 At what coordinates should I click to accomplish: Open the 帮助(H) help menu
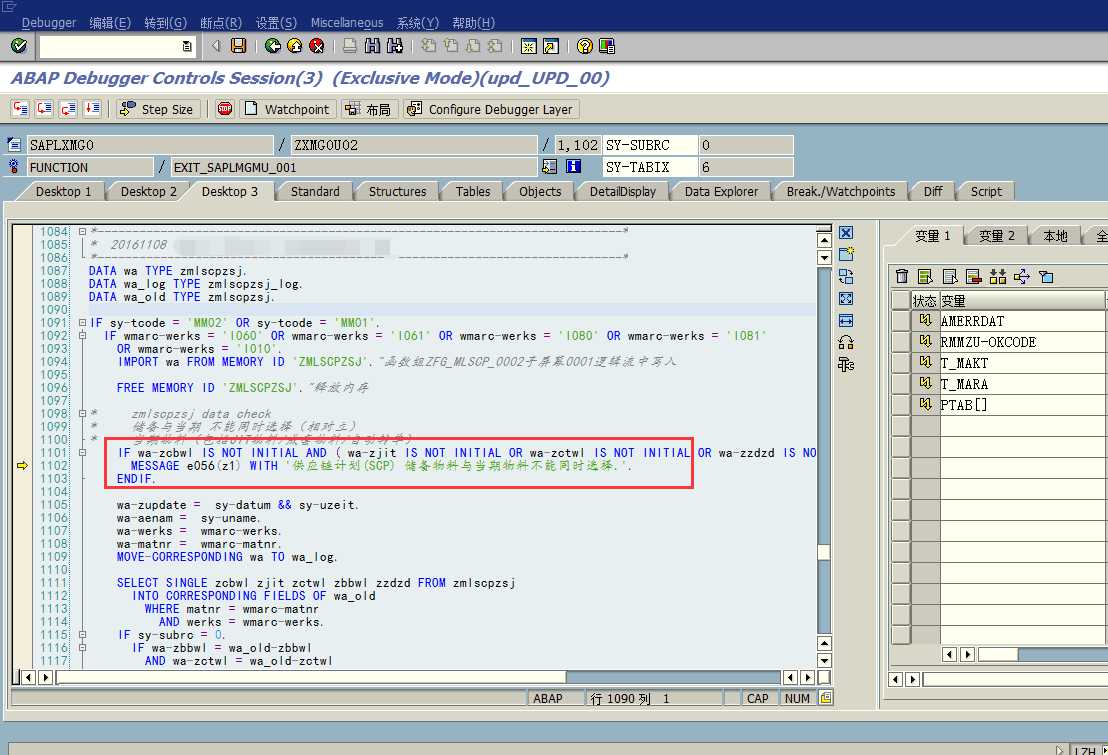click(x=473, y=23)
